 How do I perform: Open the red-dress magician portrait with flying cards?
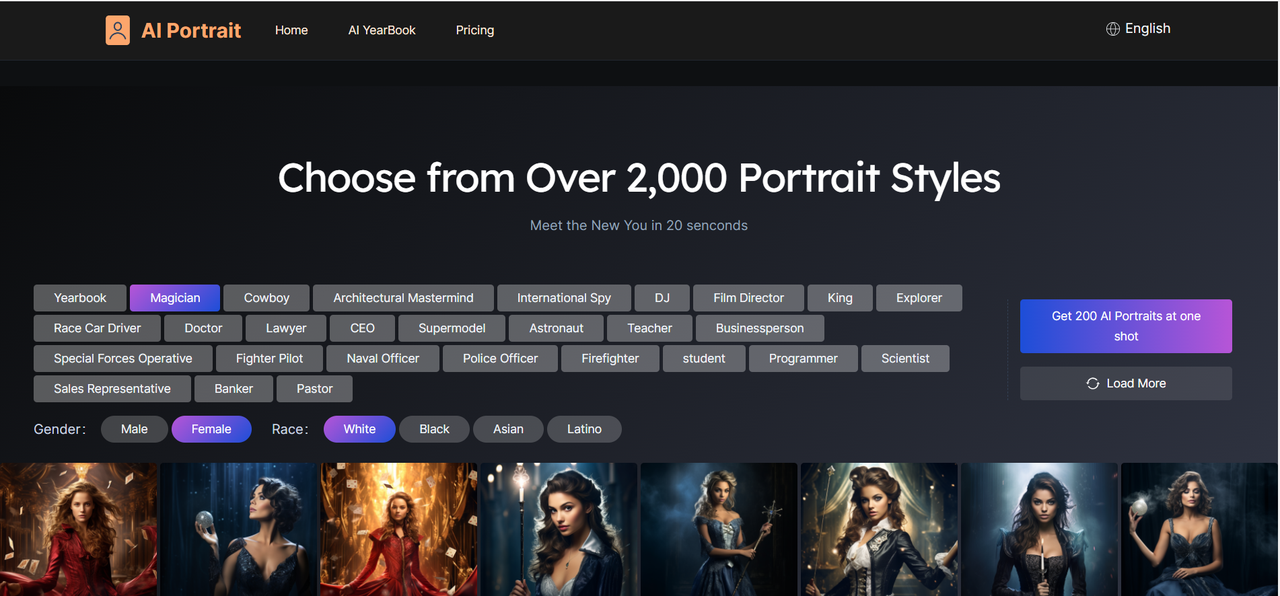(78, 529)
